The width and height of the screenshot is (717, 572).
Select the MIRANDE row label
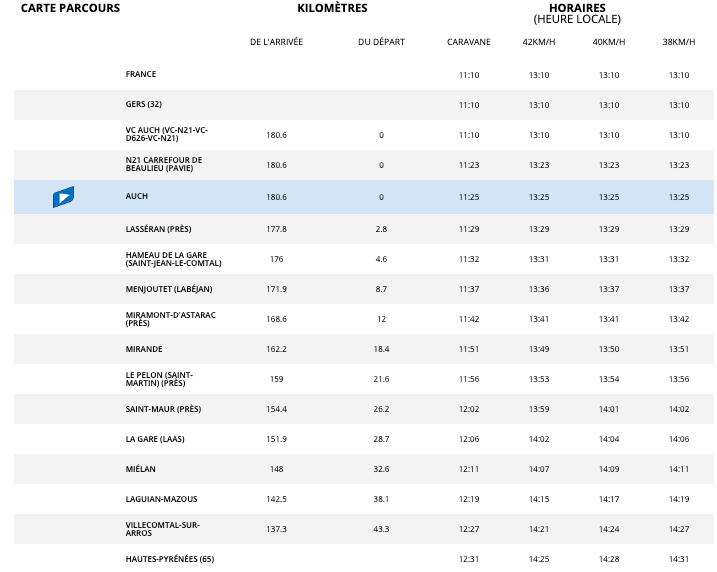coord(144,349)
